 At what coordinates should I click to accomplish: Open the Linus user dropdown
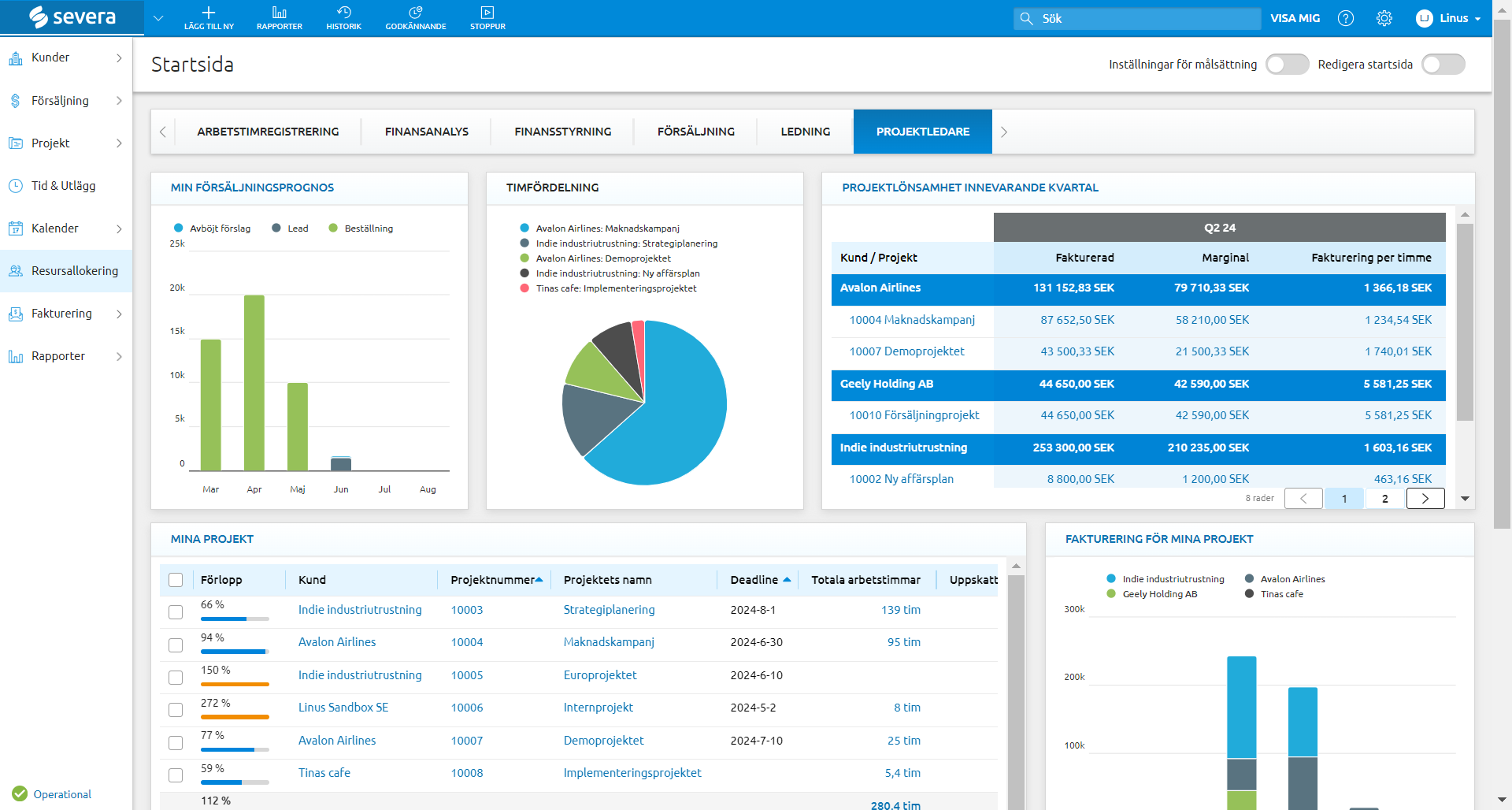[x=1448, y=18]
